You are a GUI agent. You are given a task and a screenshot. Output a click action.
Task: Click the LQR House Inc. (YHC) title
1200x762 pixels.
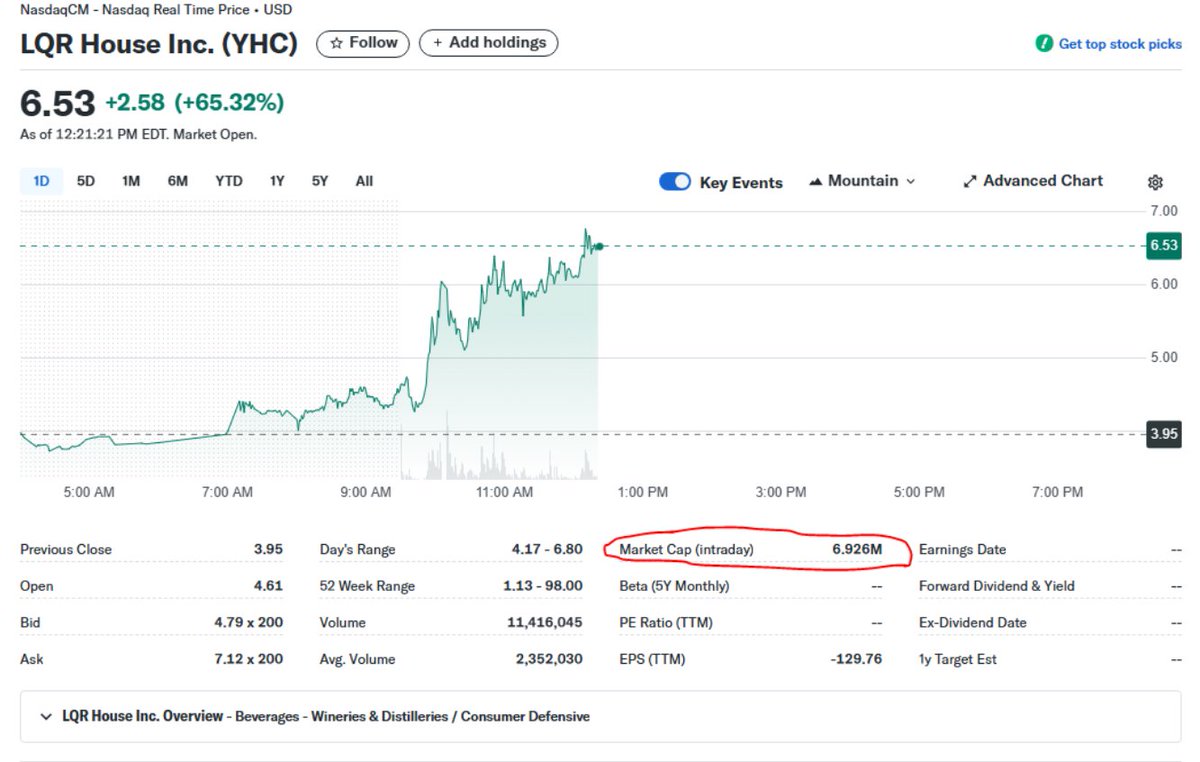(159, 44)
